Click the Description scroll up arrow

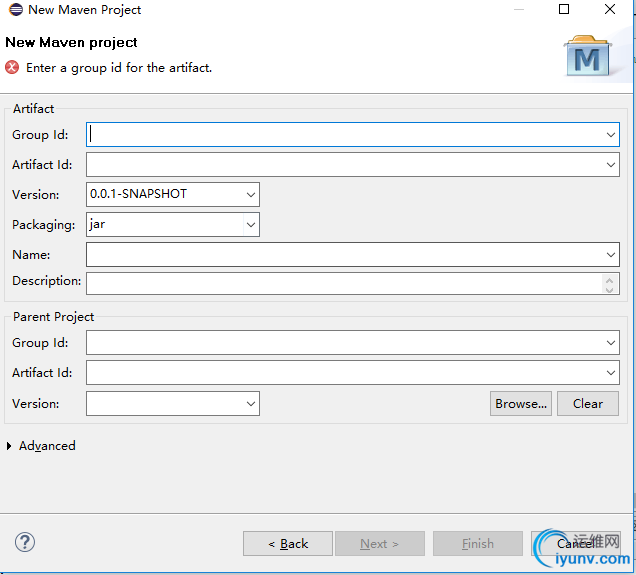pos(609,279)
